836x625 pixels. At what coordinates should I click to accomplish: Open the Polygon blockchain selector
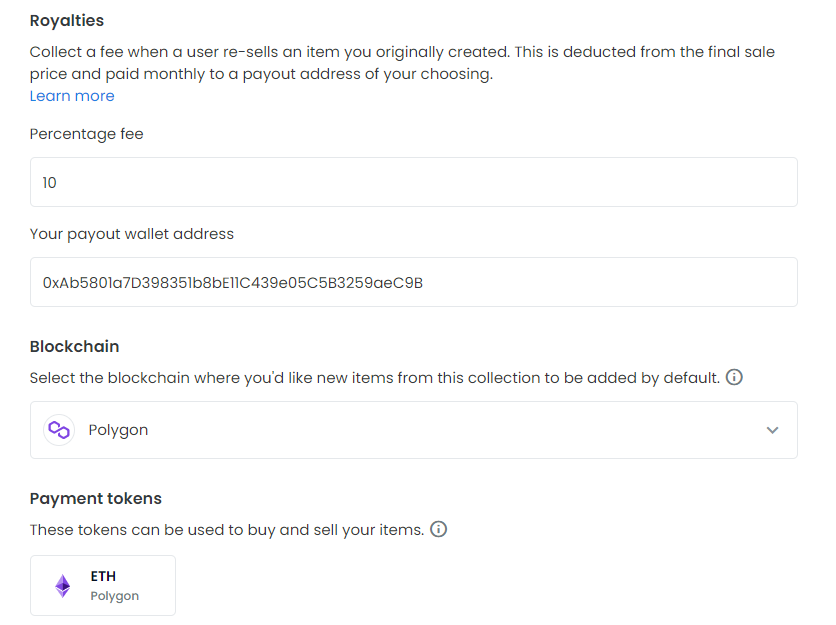tap(413, 430)
